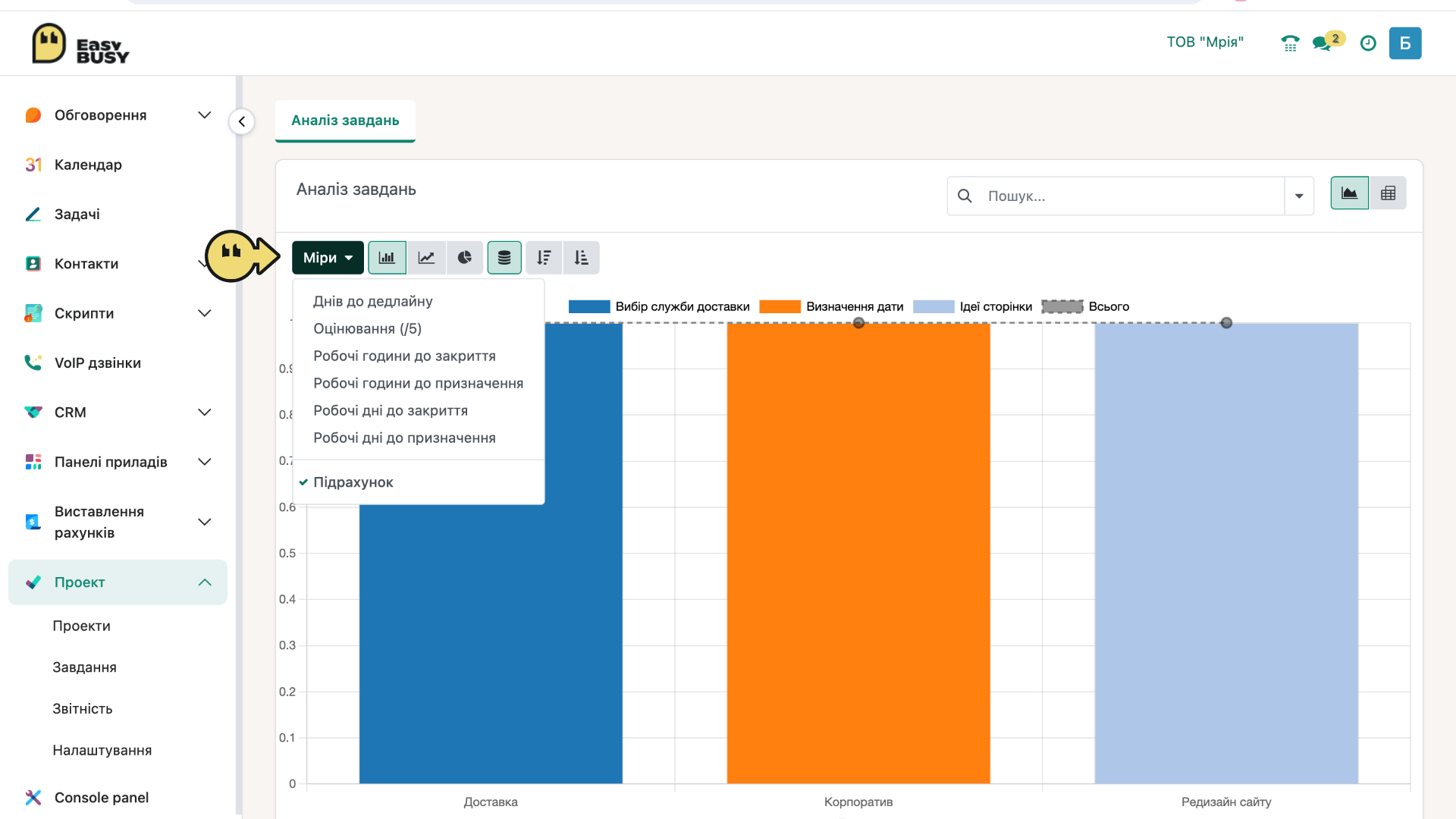
Task: Switch to line chart view
Action: (426, 258)
